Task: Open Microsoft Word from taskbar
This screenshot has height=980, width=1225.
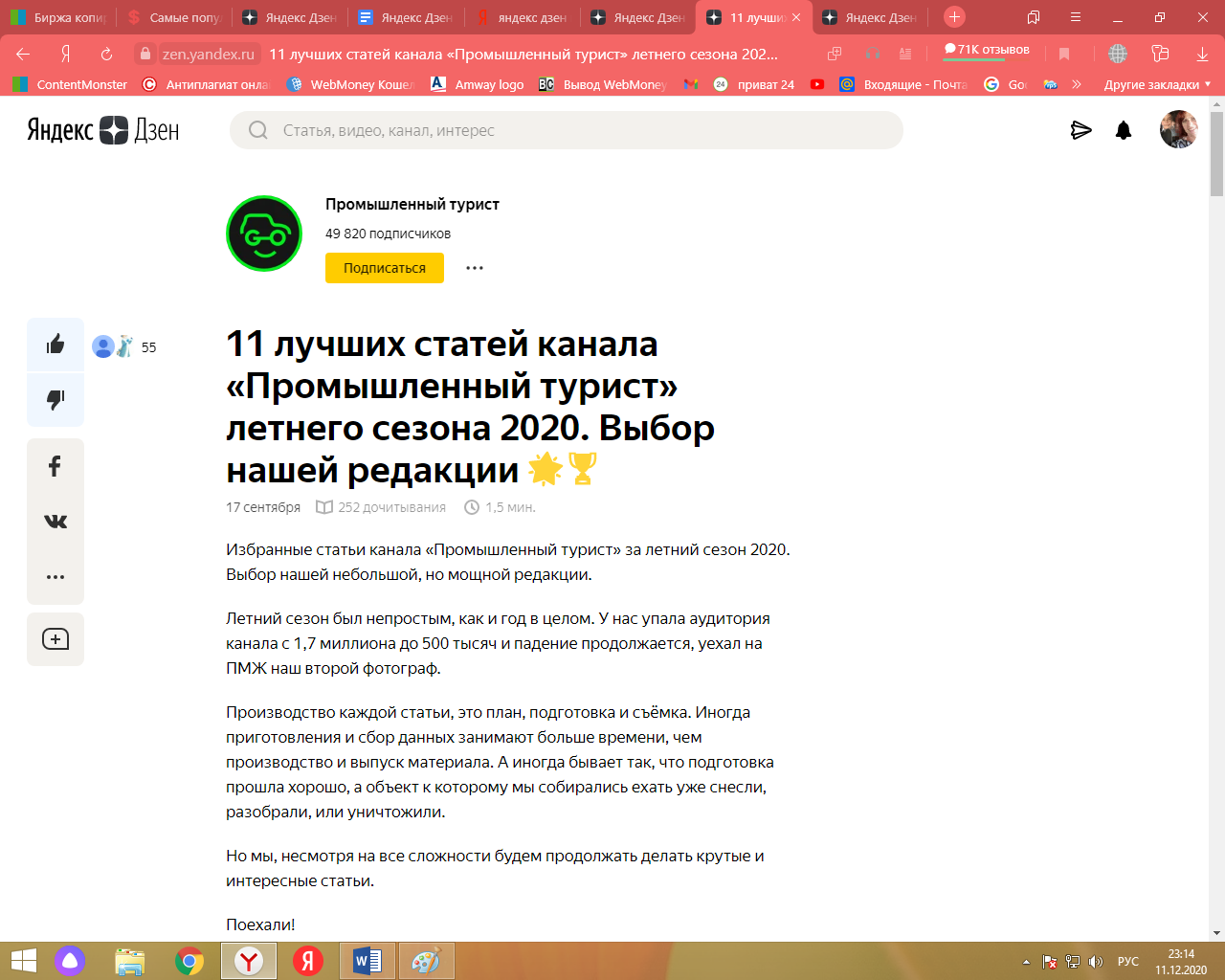Action: [x=367, y=961]
